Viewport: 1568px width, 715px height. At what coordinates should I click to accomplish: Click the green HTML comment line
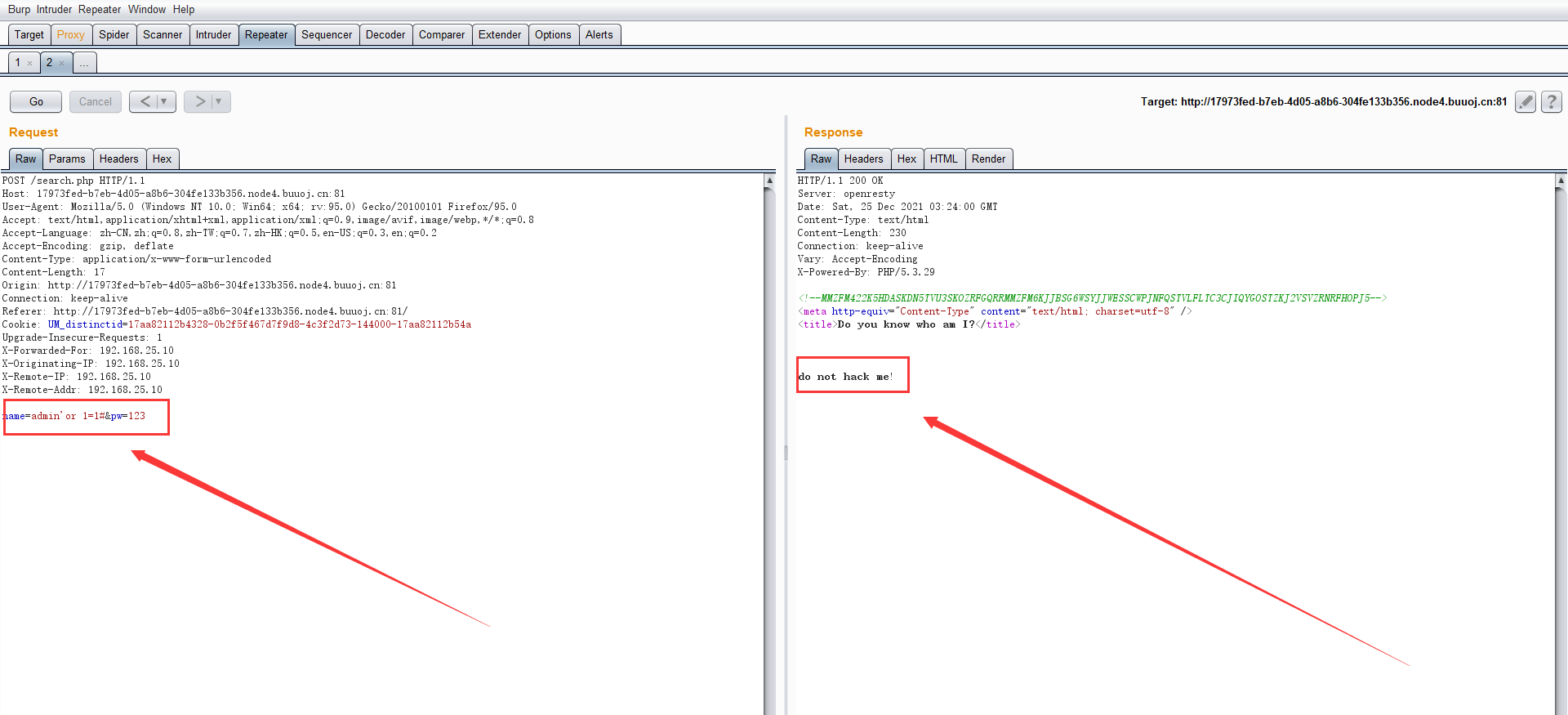pos(1092,298)
